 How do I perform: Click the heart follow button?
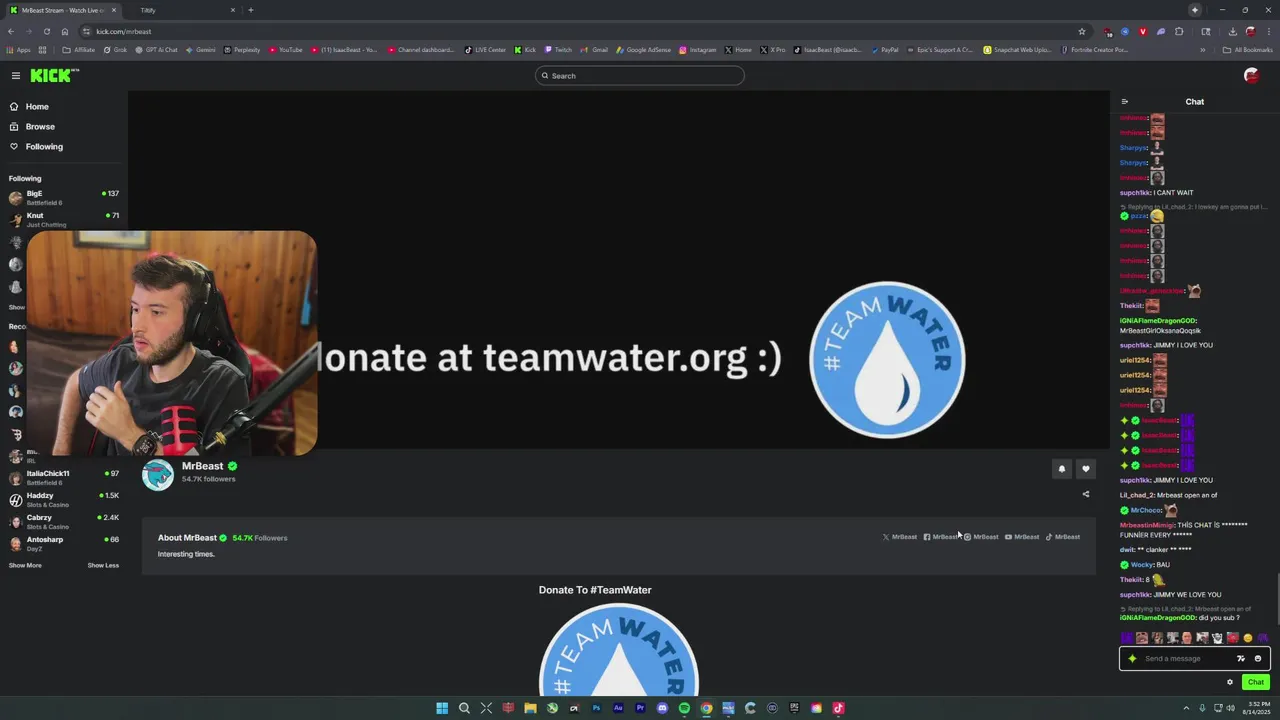point(1085,468)
